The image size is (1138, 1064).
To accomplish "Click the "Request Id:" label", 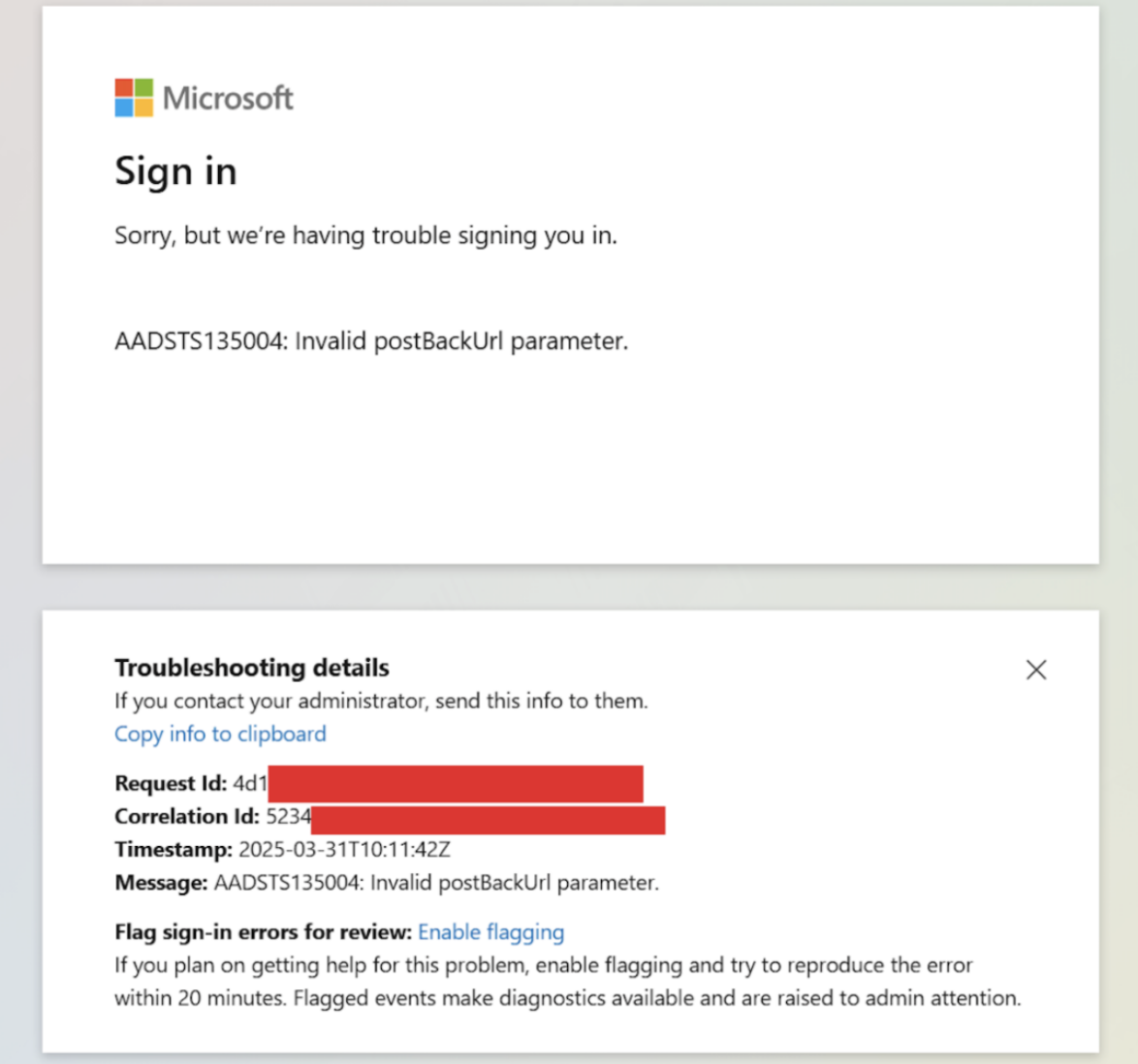I will click(x=171, y=783).
